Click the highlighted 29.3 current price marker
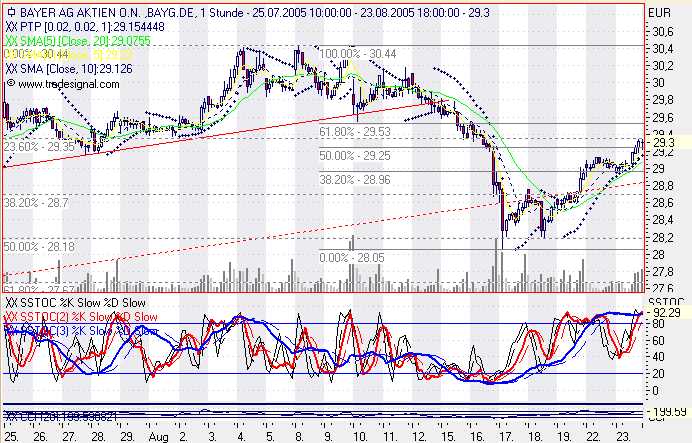Viewport: 692px width, 443px height. (664, 143)
